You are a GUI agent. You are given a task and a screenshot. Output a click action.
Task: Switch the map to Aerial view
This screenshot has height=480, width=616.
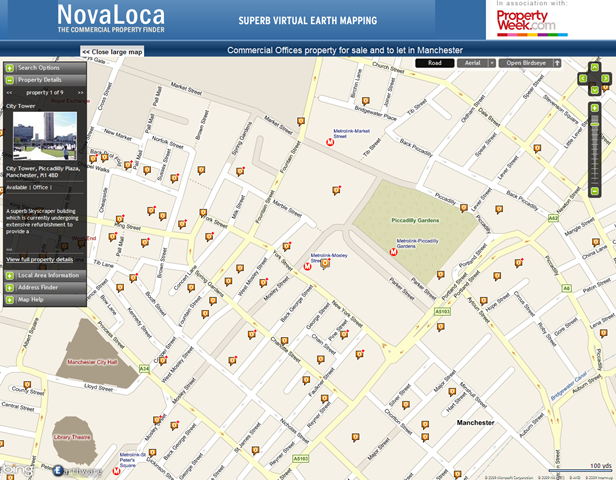tap(472, 63)
